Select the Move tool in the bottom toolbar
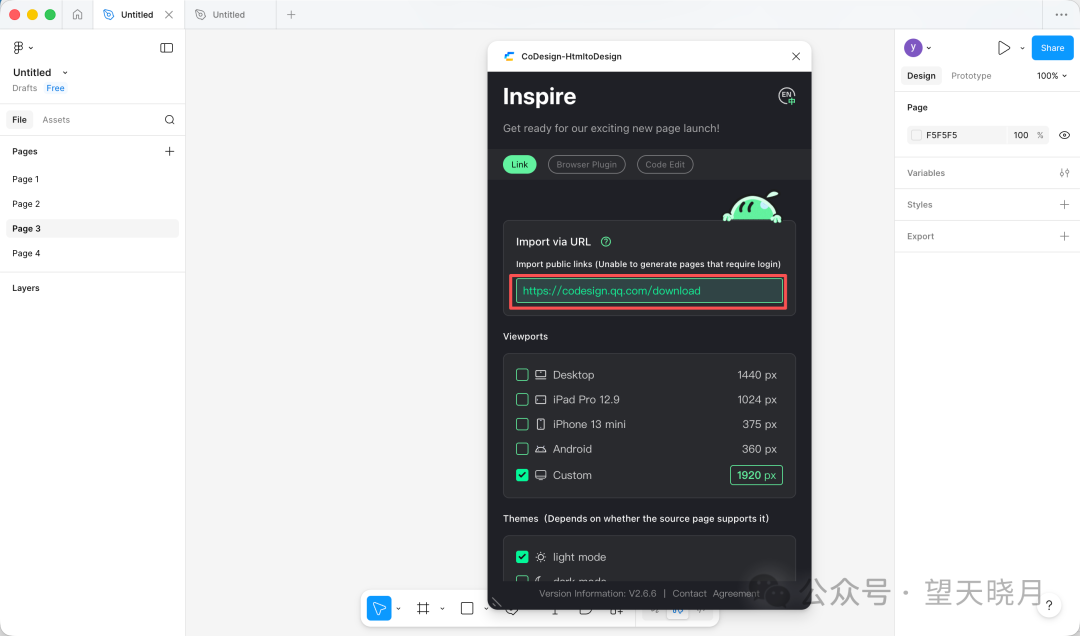Screen dimensions: 1080x636 [379, 608]
